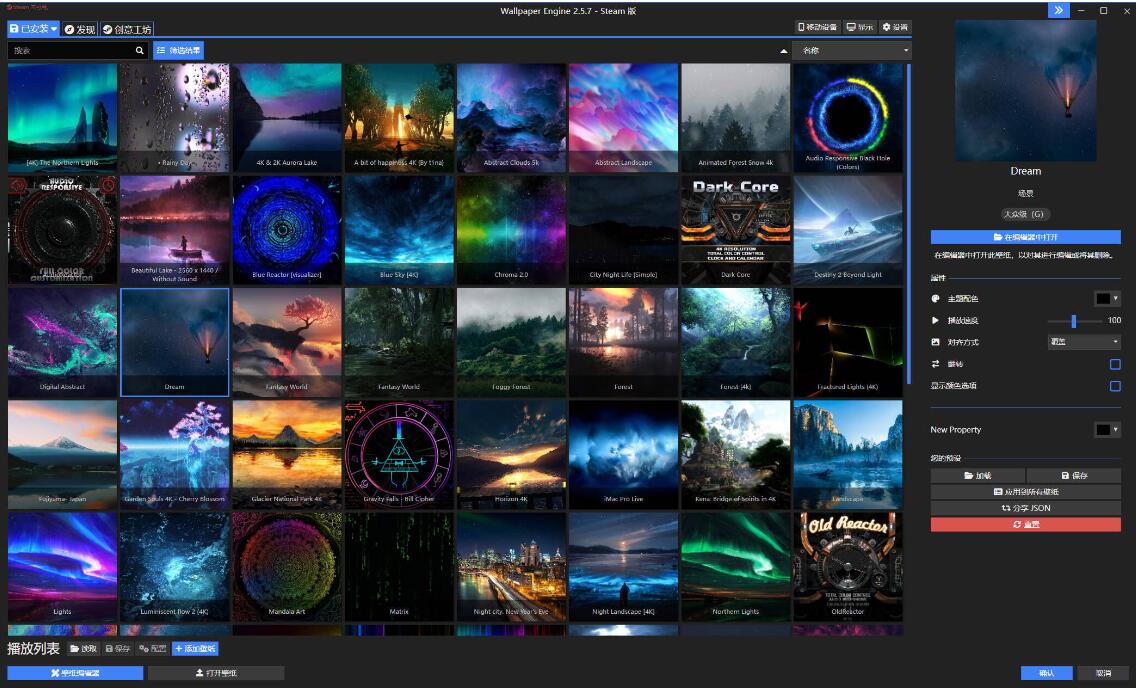Open the 主题配色 scheme color dropdown arrow
Screen dimensions: 1136x688
pos(1116,298)
